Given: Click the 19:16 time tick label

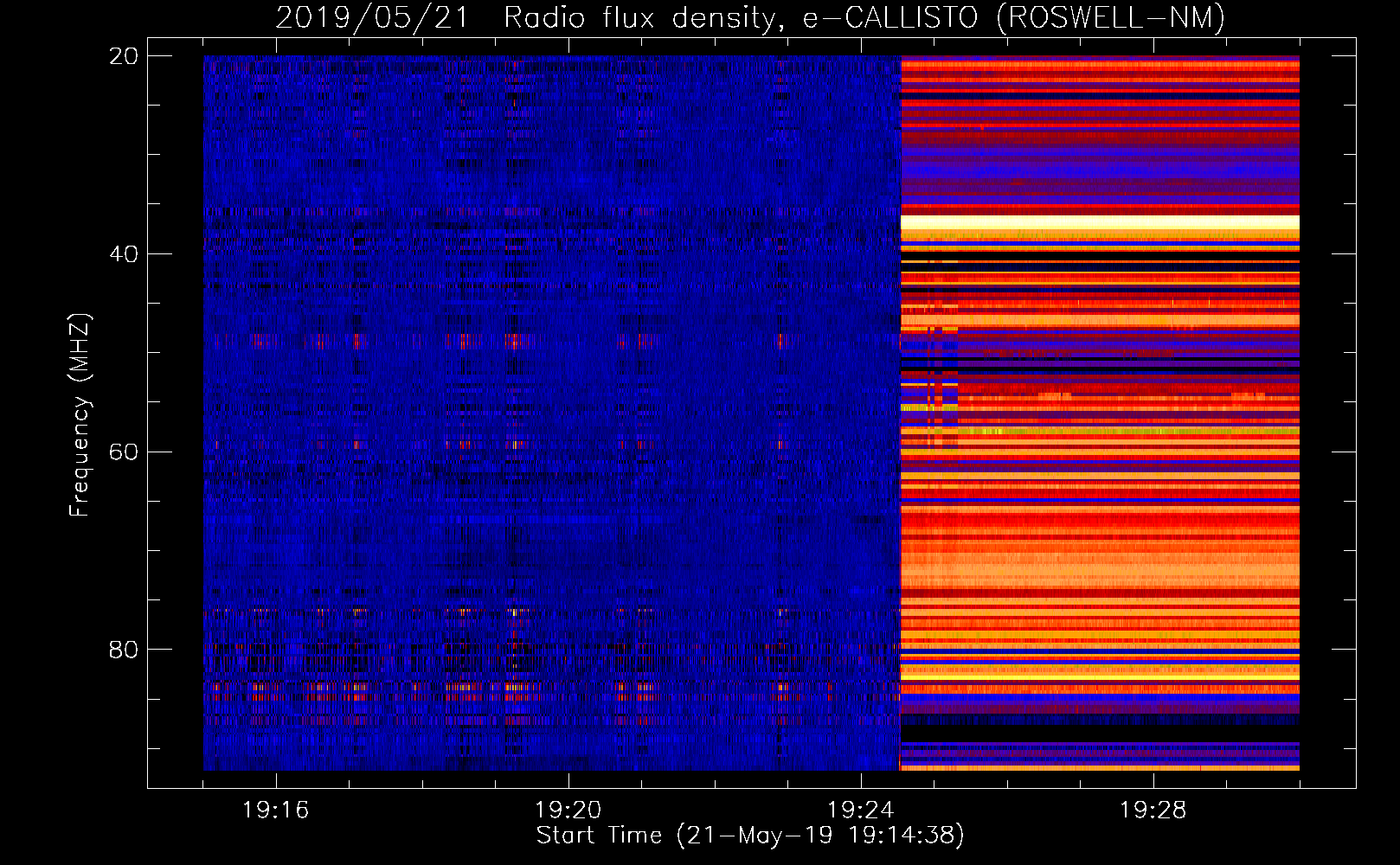Looking at the screenshot, I should point(275,811).
